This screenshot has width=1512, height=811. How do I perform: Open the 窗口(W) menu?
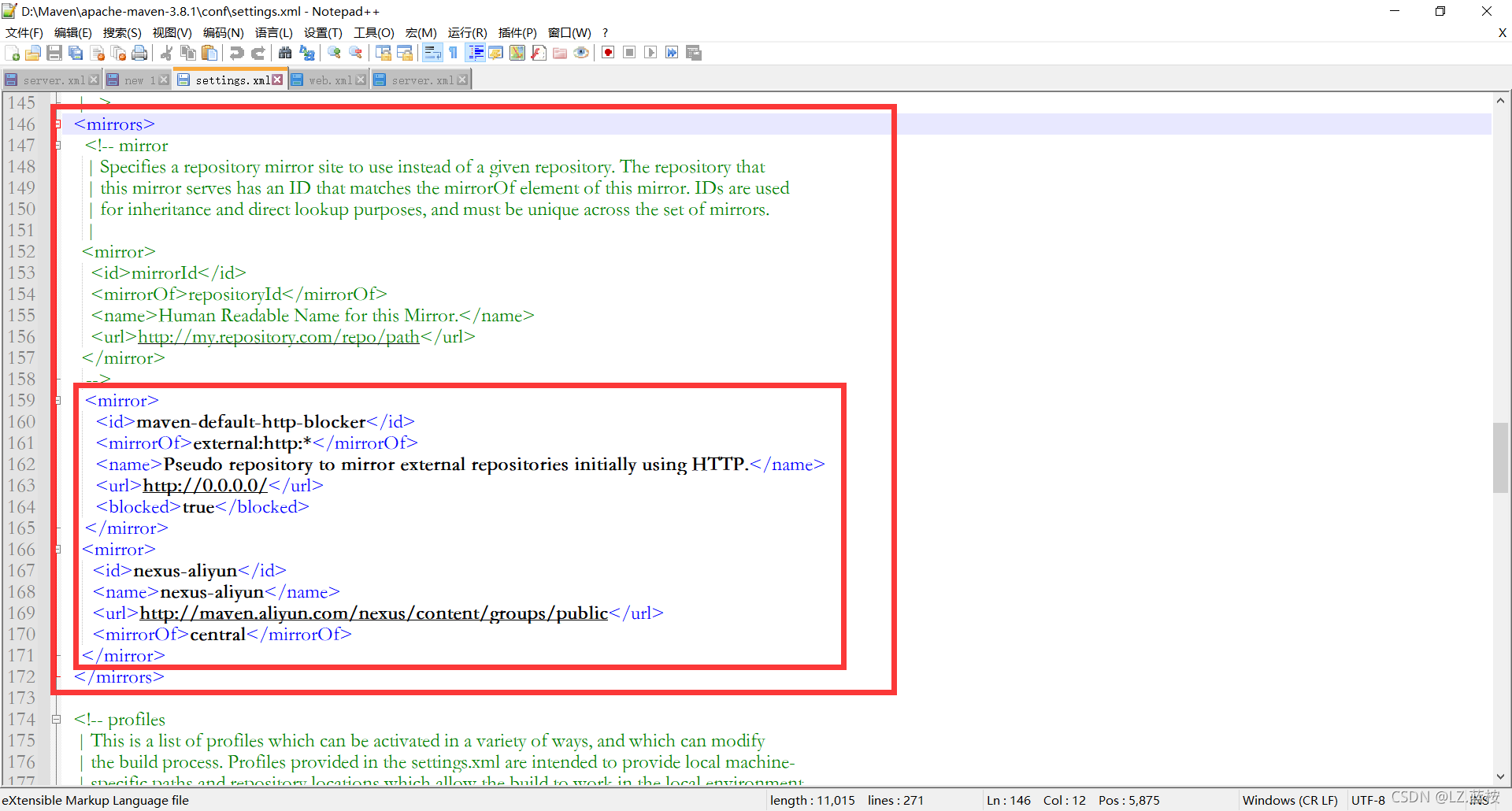coord(569,32)
